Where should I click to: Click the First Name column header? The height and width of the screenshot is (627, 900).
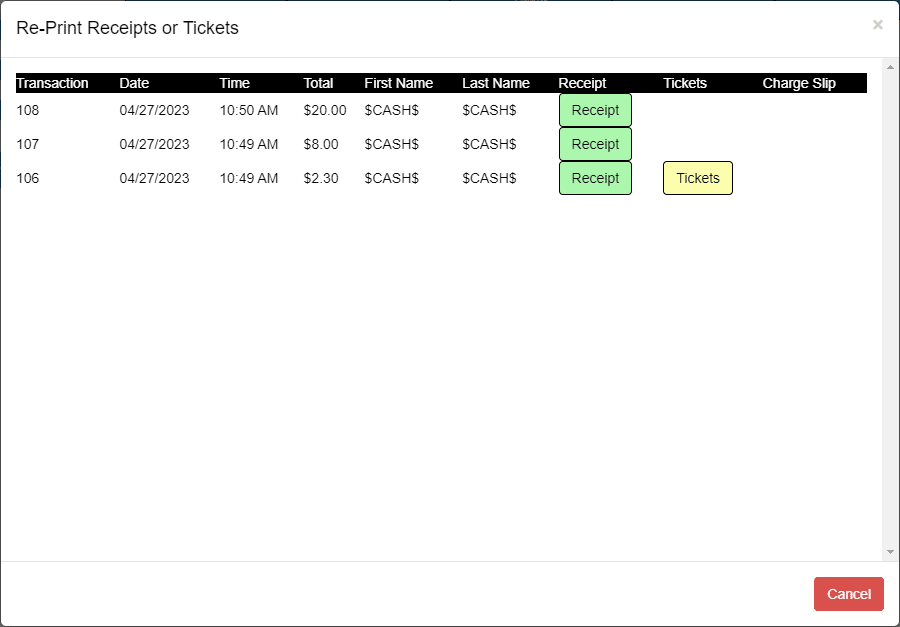click(398, 83)
